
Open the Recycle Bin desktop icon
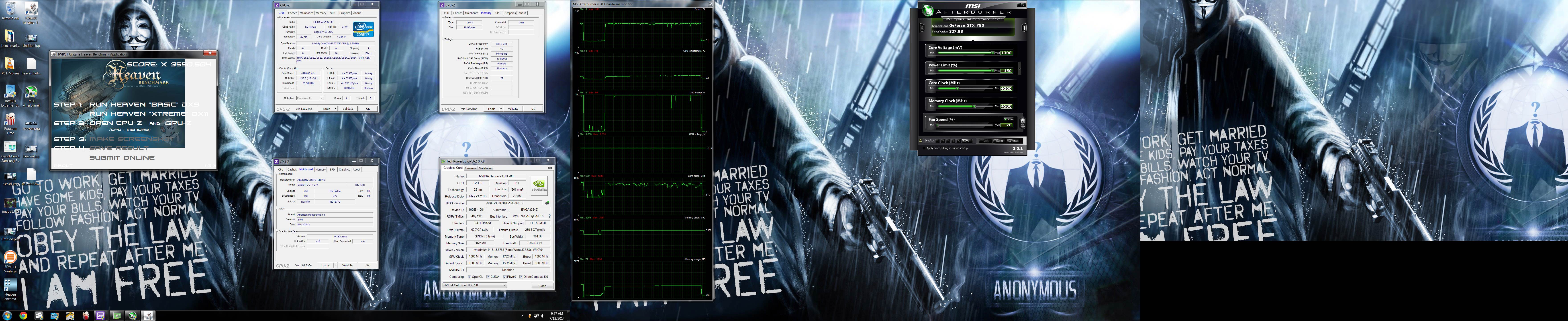pos(10,10)
